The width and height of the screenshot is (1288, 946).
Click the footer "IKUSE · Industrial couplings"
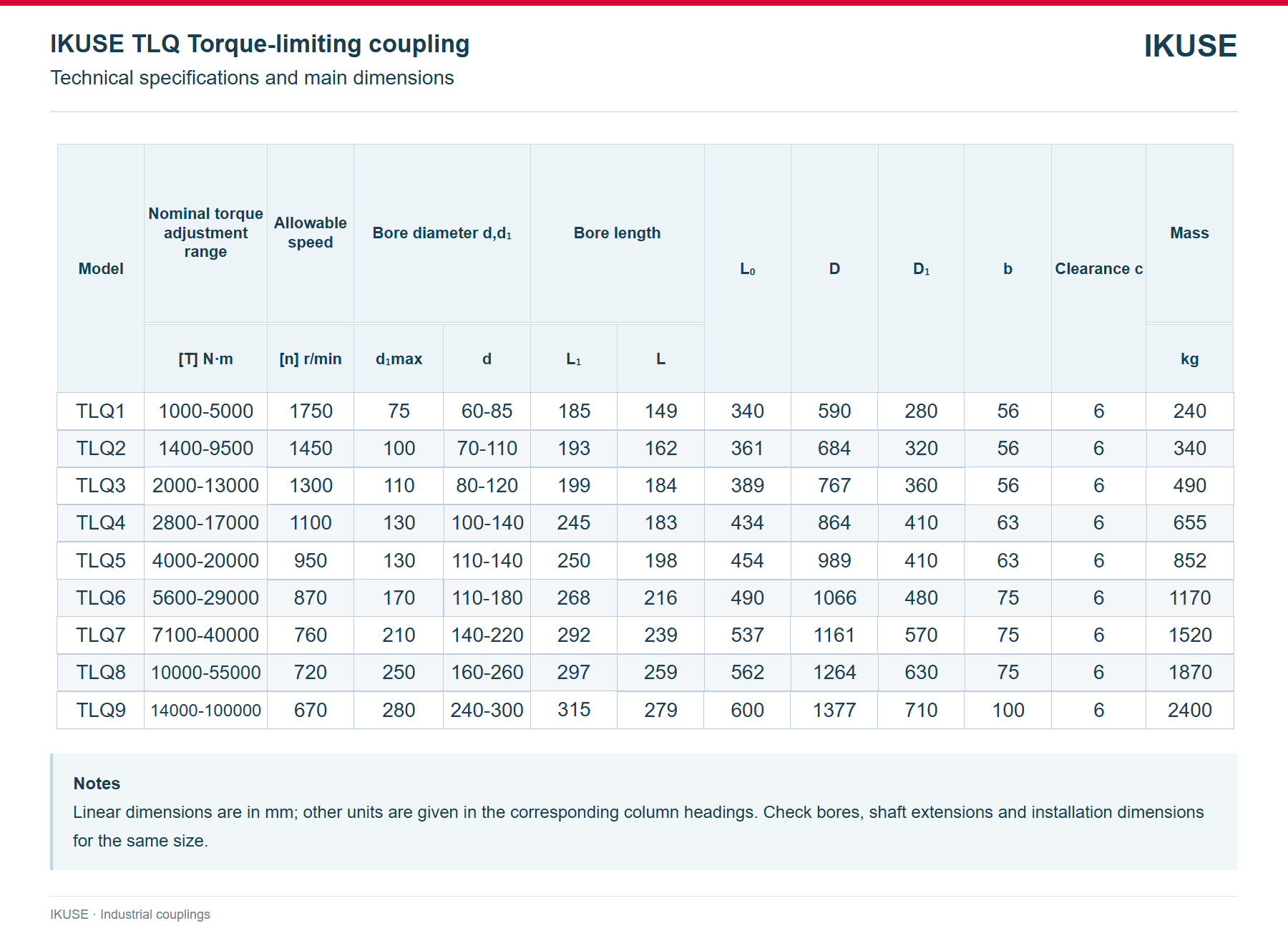click(130, 915)
